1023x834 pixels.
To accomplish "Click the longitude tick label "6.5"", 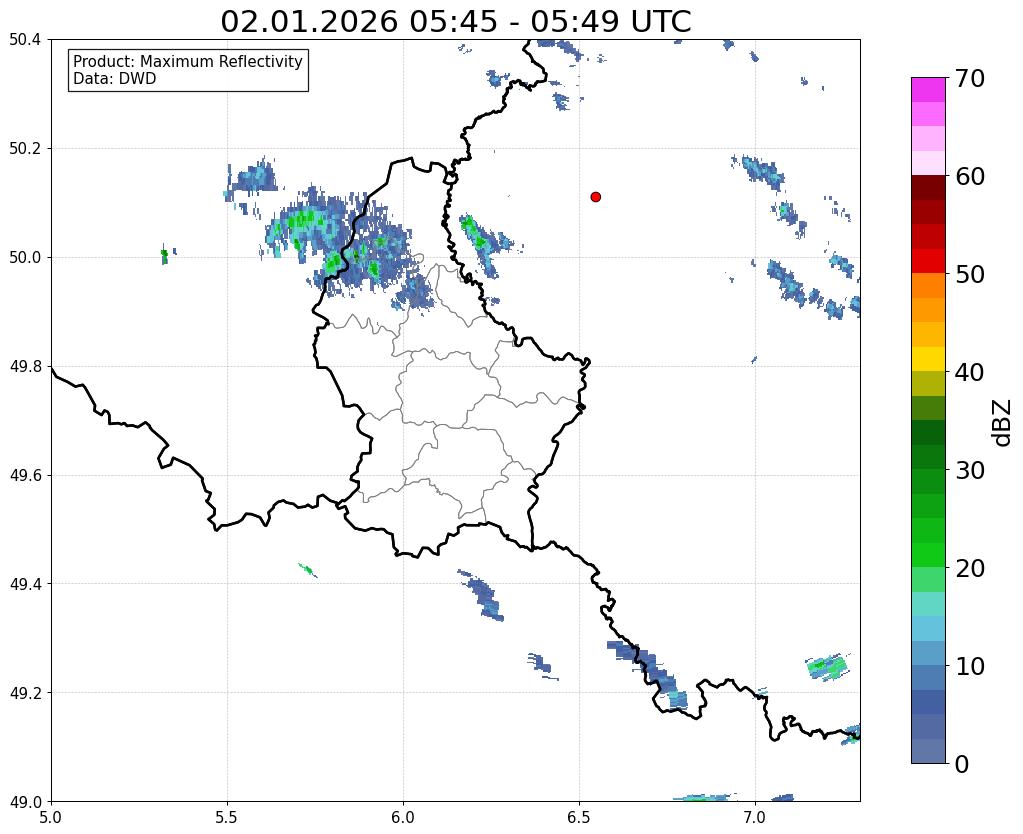I will tap(579, 818).
